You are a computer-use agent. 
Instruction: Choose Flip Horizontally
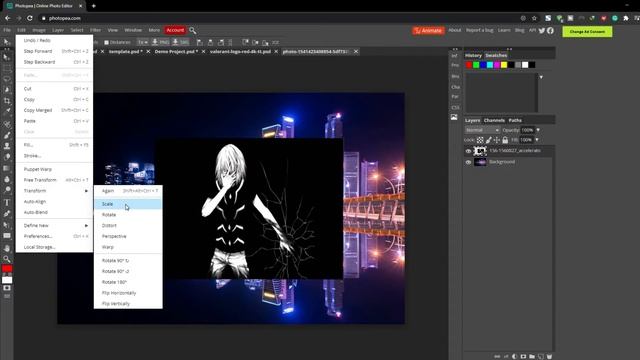pyautogui.click(x=128, y=293)
